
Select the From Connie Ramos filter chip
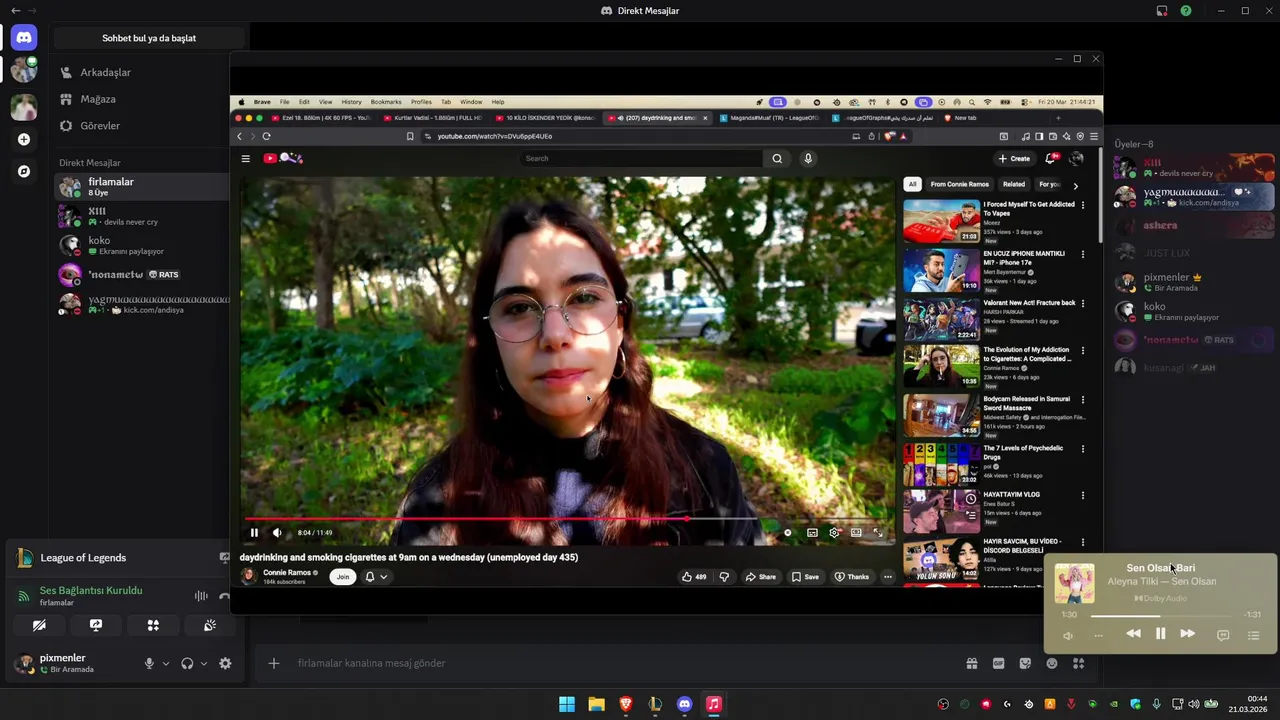click(959, 184)
